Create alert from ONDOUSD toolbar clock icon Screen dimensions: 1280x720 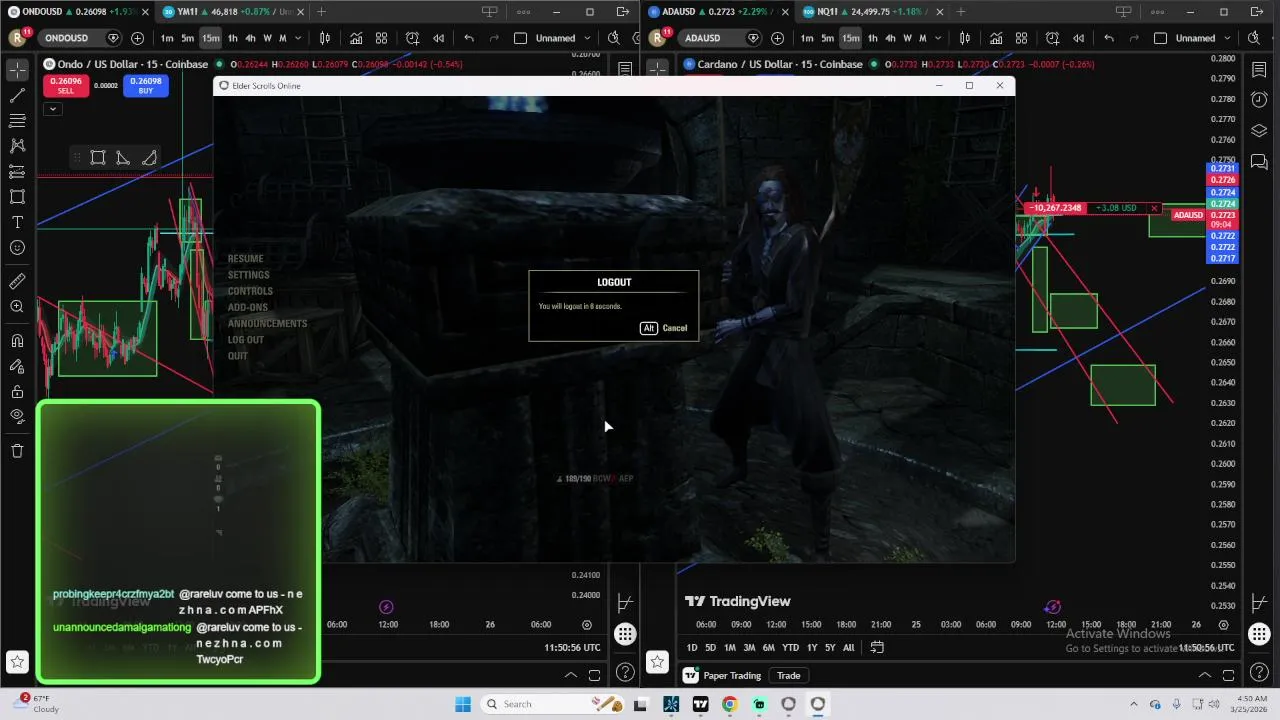412,38
